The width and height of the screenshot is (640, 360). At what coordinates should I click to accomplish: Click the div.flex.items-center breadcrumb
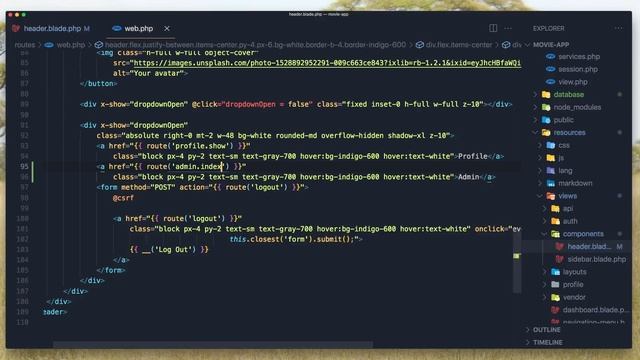[459, 45]
